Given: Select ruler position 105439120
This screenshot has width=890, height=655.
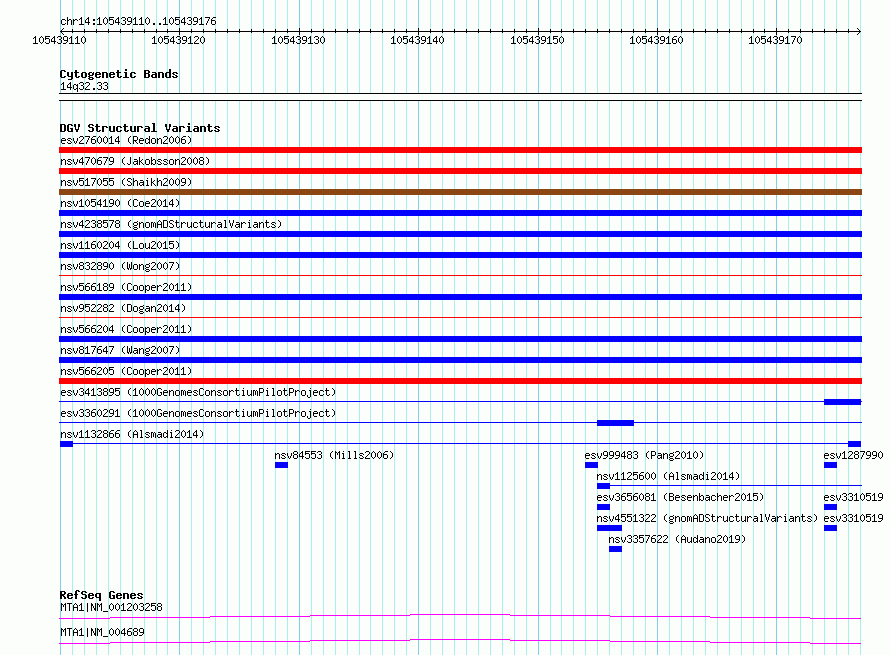Looking at the screenshot, I should click(178, 40).
